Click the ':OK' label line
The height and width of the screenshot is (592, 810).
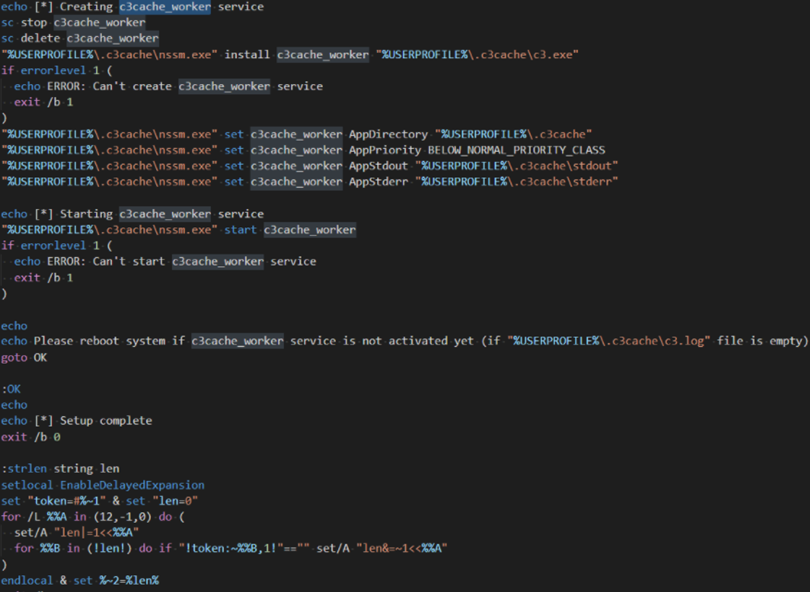(x=11, y=389)
